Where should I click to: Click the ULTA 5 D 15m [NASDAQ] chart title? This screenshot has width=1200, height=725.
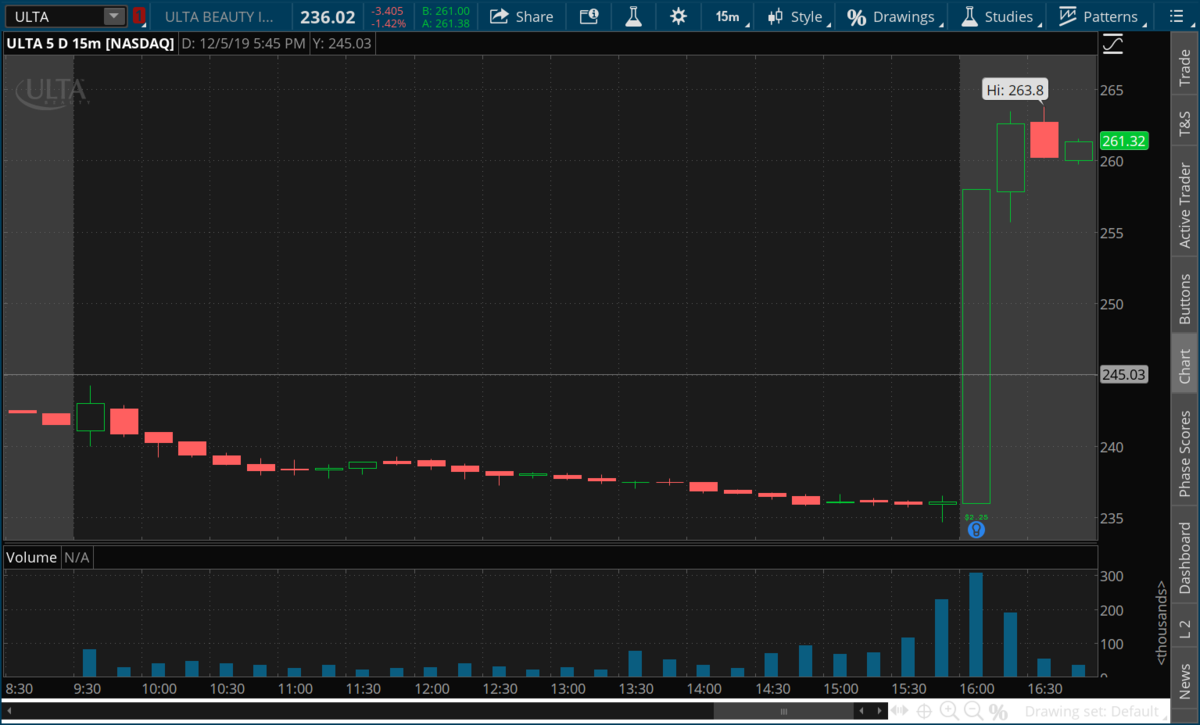pyautogui.click(x=88, y=44)
